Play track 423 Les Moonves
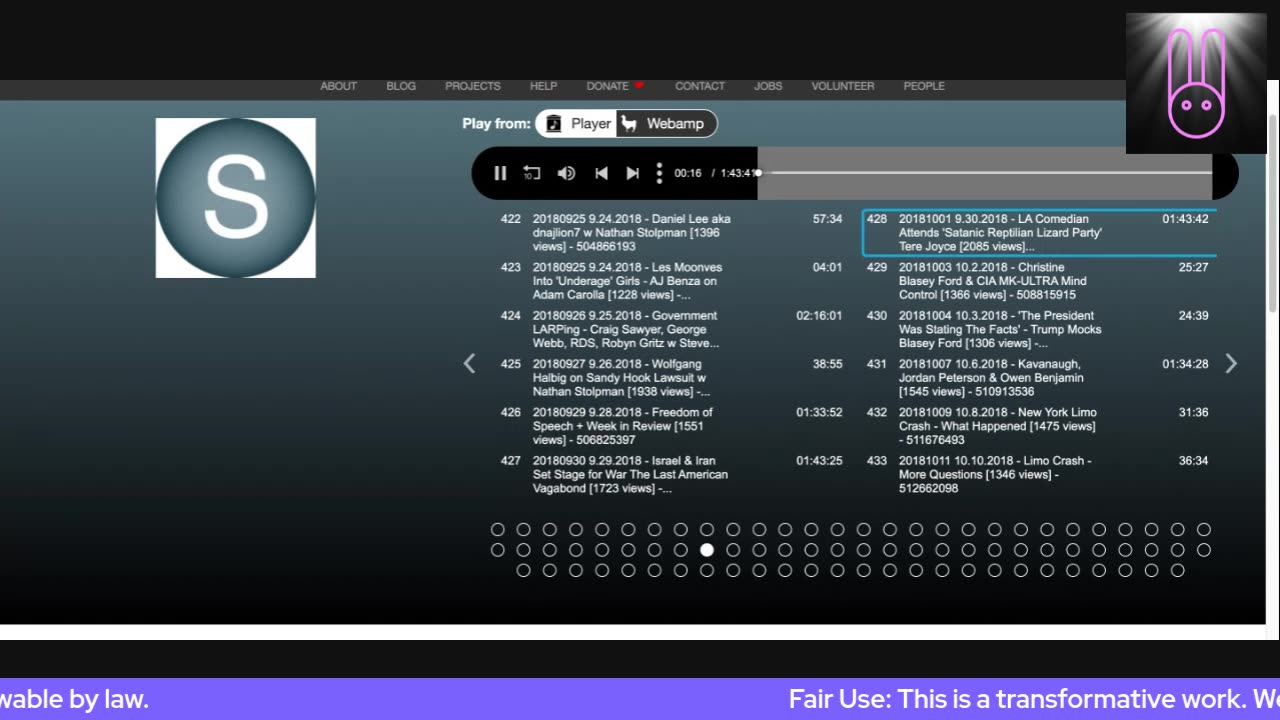 click(x=672, y=281)
